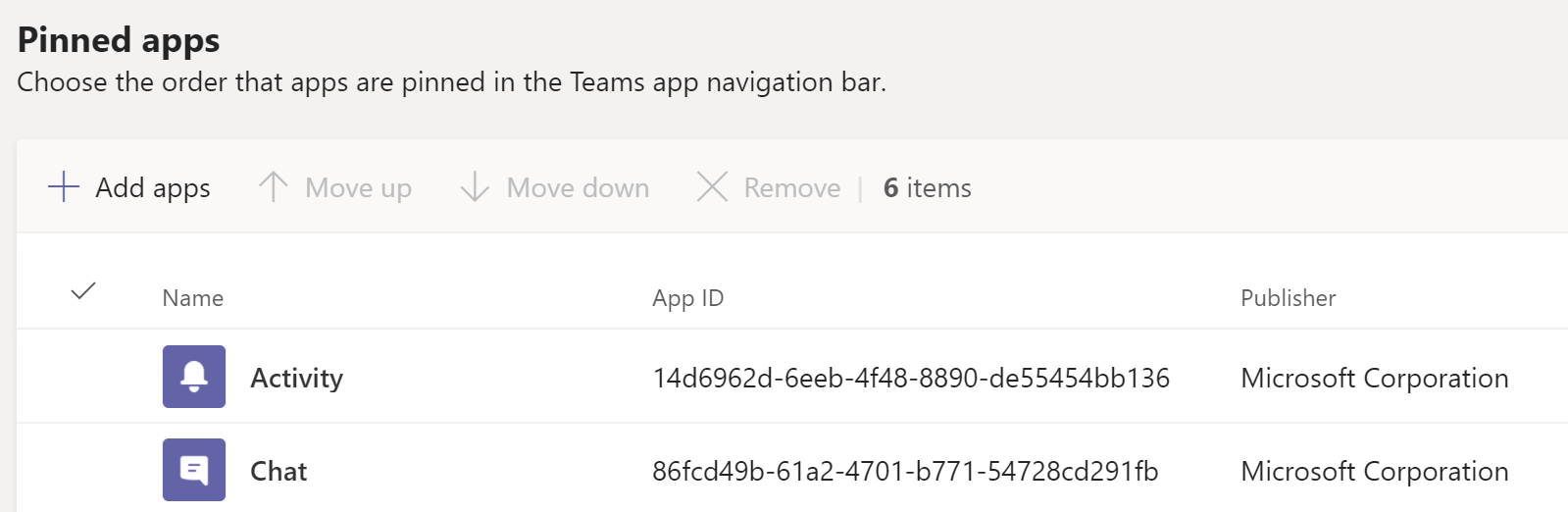Toggle the select-all checkmark in header
The image size is (1568, 512).
click(84, 291)
